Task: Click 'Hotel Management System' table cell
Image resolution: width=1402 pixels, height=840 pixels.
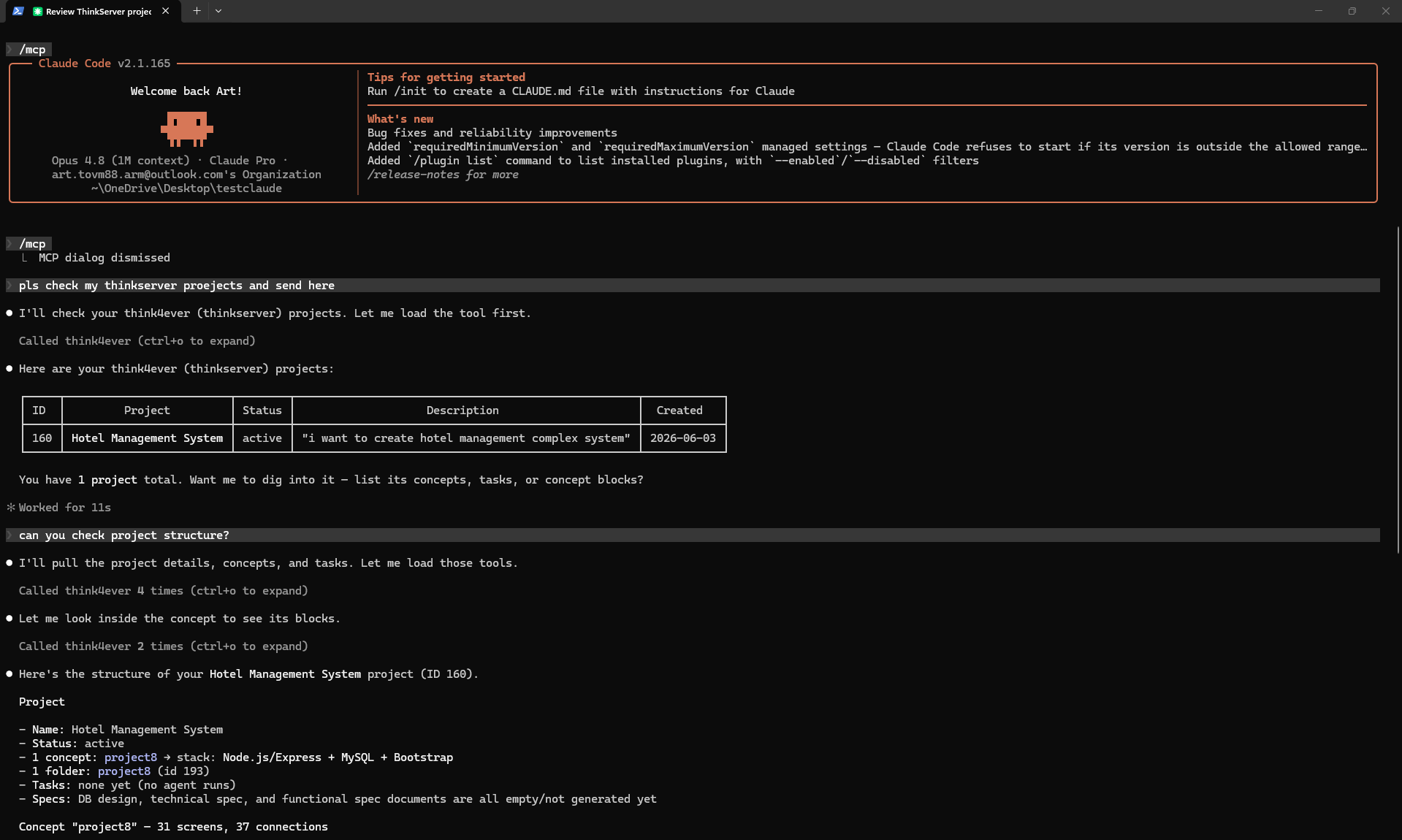Action: pyautogui.click(x=147, y=438)
